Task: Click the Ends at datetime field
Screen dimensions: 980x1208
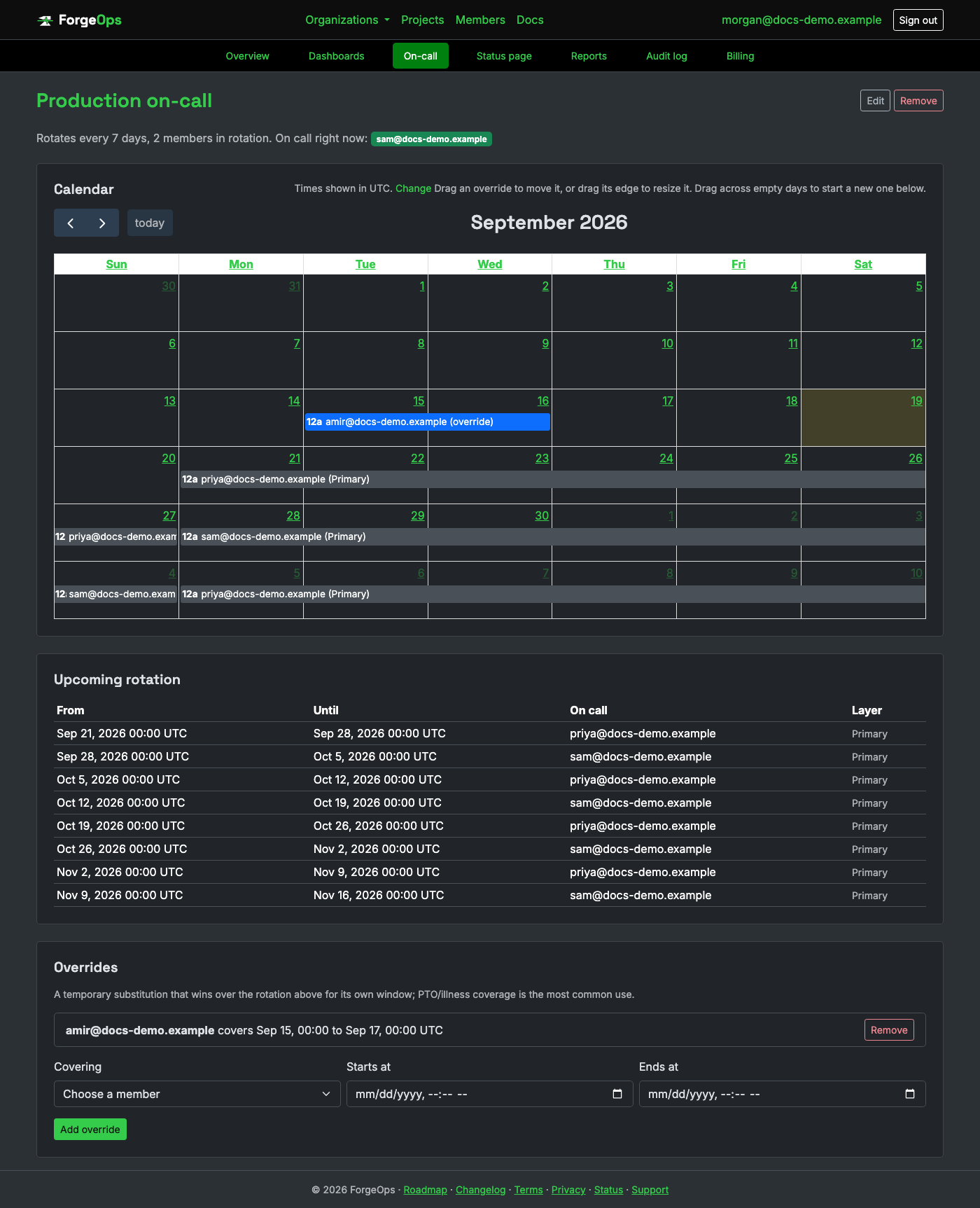Action: pyautogui.click(x=783, y=1094)
